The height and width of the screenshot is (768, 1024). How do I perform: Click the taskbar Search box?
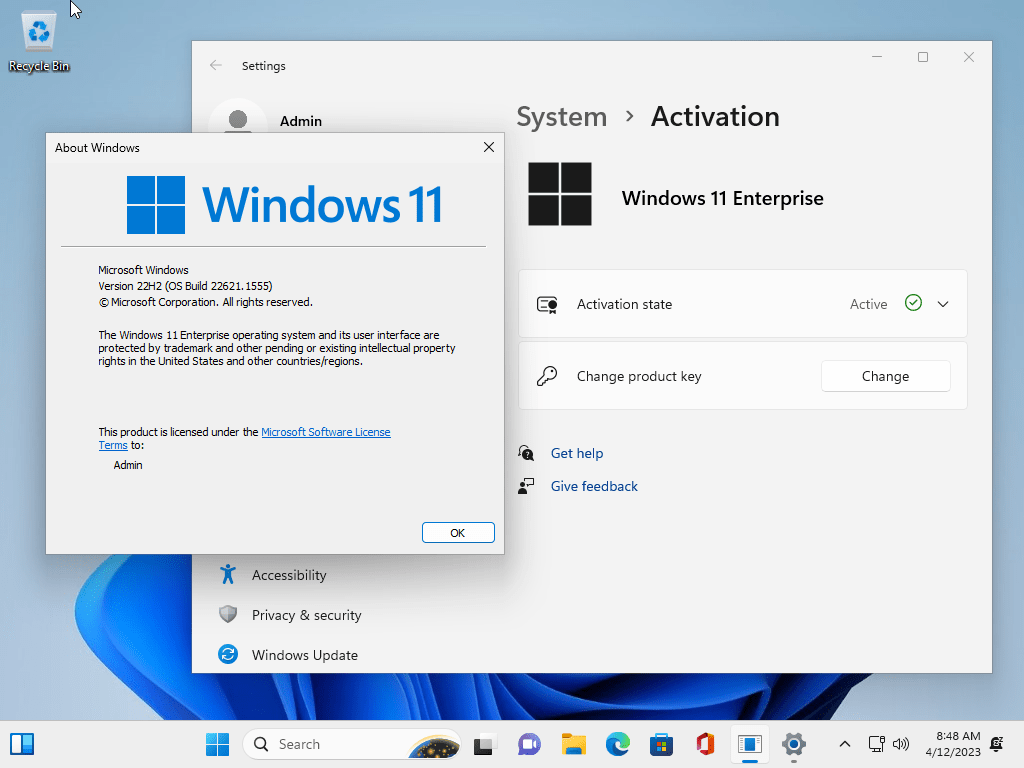352,744
